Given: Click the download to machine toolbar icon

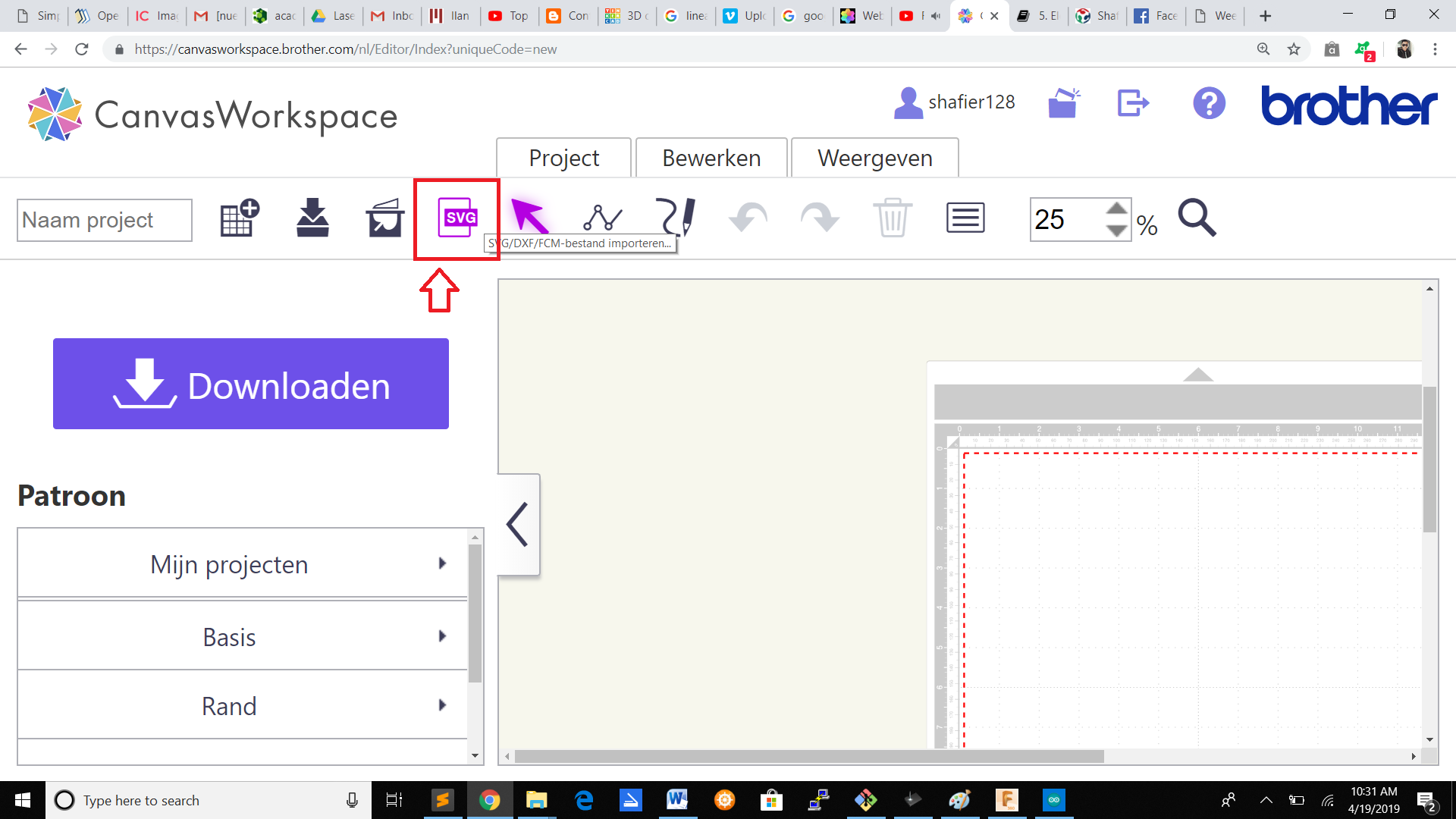Looking at the screenshot, I should (312, 218).
